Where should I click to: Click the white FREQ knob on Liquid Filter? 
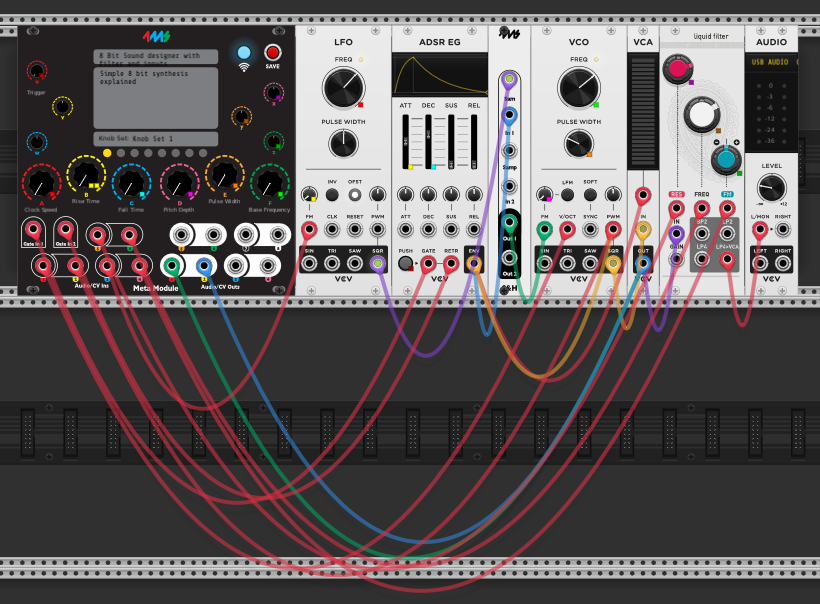tap(701, 116)
